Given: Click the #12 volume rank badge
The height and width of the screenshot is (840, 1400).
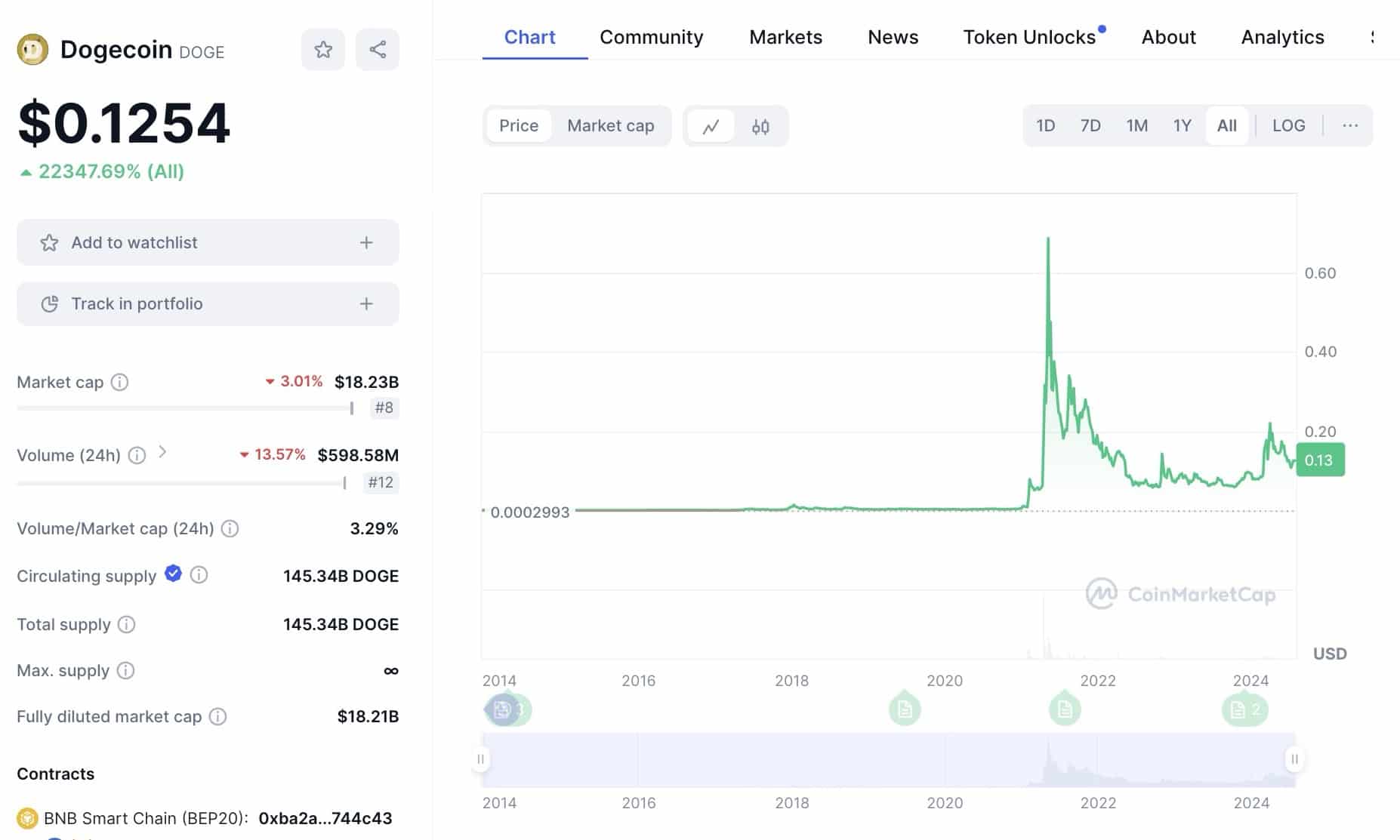Looking at the screenshot, I should 381,482.
